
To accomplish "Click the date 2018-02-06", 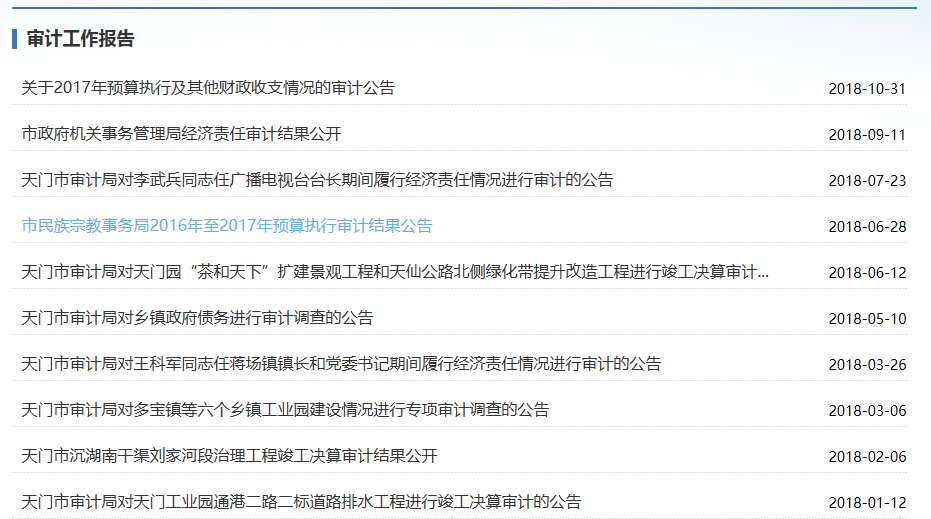I will coord(867,457).
